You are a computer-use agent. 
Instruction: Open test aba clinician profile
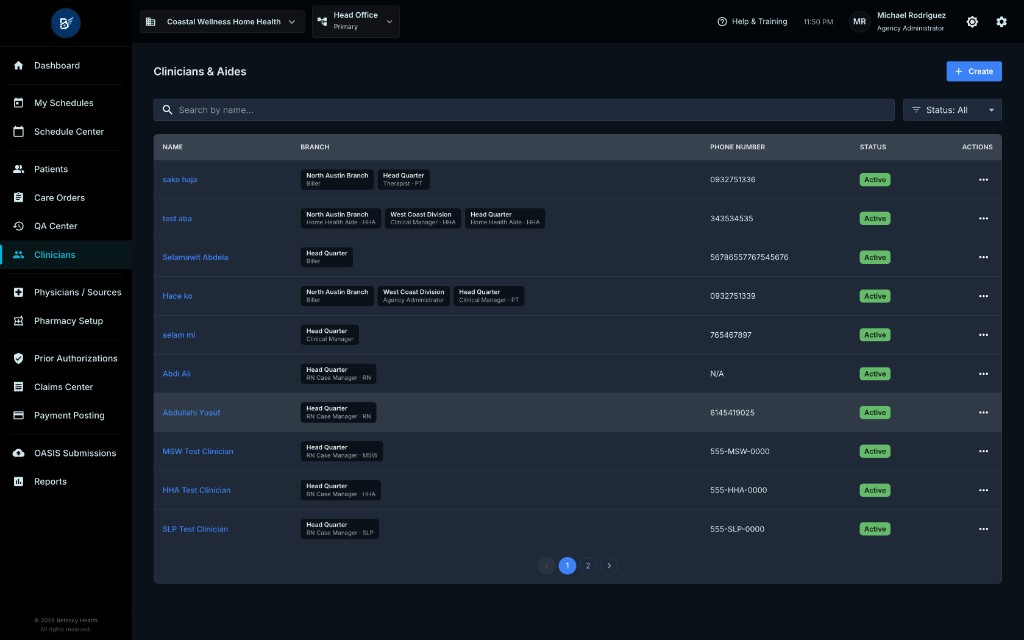pyautogui.click(x=177, y=218)
